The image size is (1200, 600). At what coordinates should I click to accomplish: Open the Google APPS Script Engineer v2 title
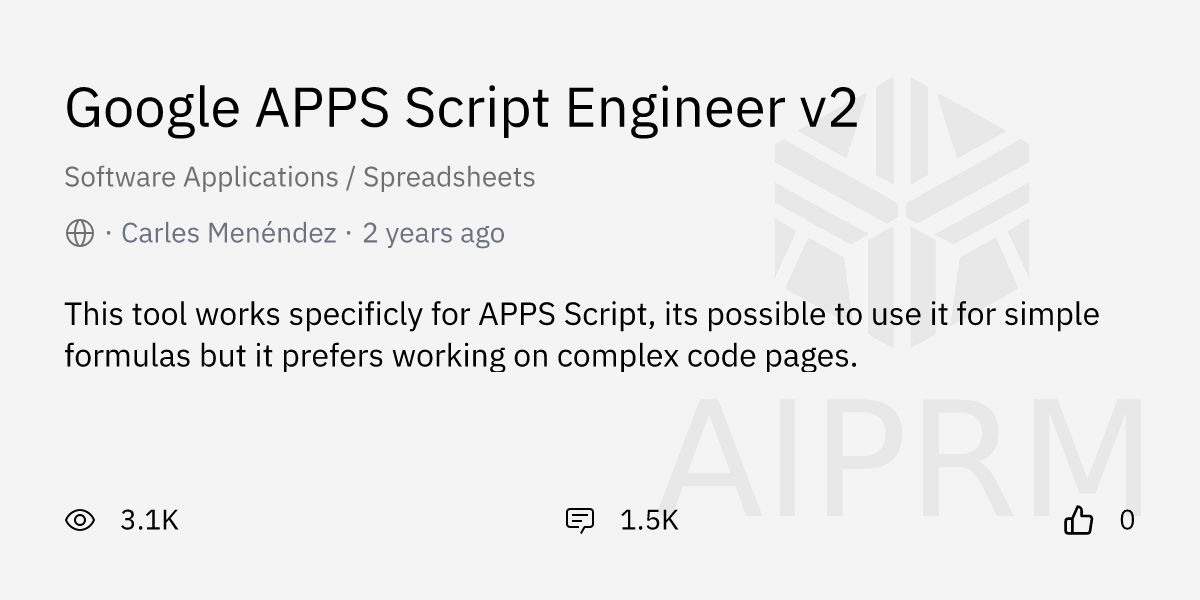pos(461,108)
